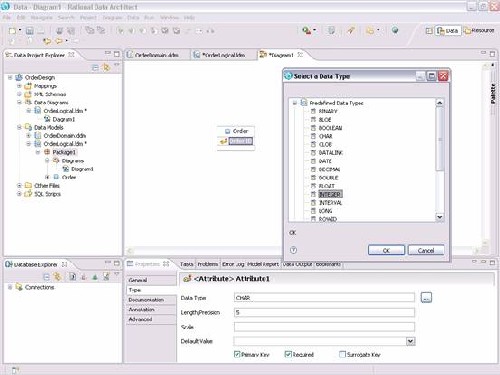Click the data type list scroll up arrow

439,103
